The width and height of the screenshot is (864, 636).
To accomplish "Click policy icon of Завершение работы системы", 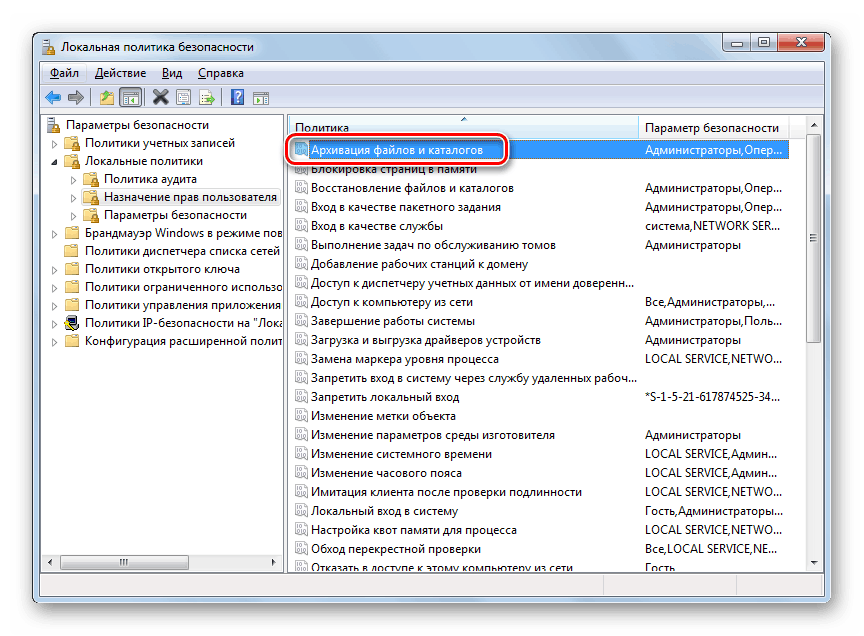I will tap(301, 321).
